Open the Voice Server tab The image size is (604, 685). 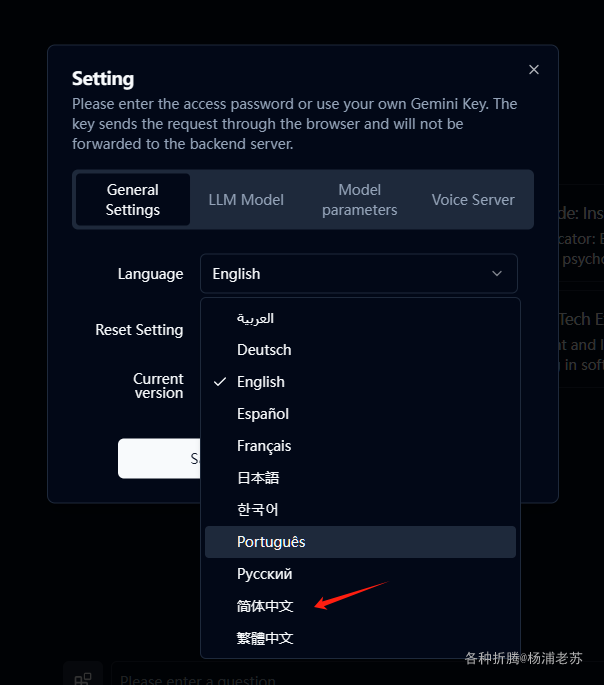473,200
